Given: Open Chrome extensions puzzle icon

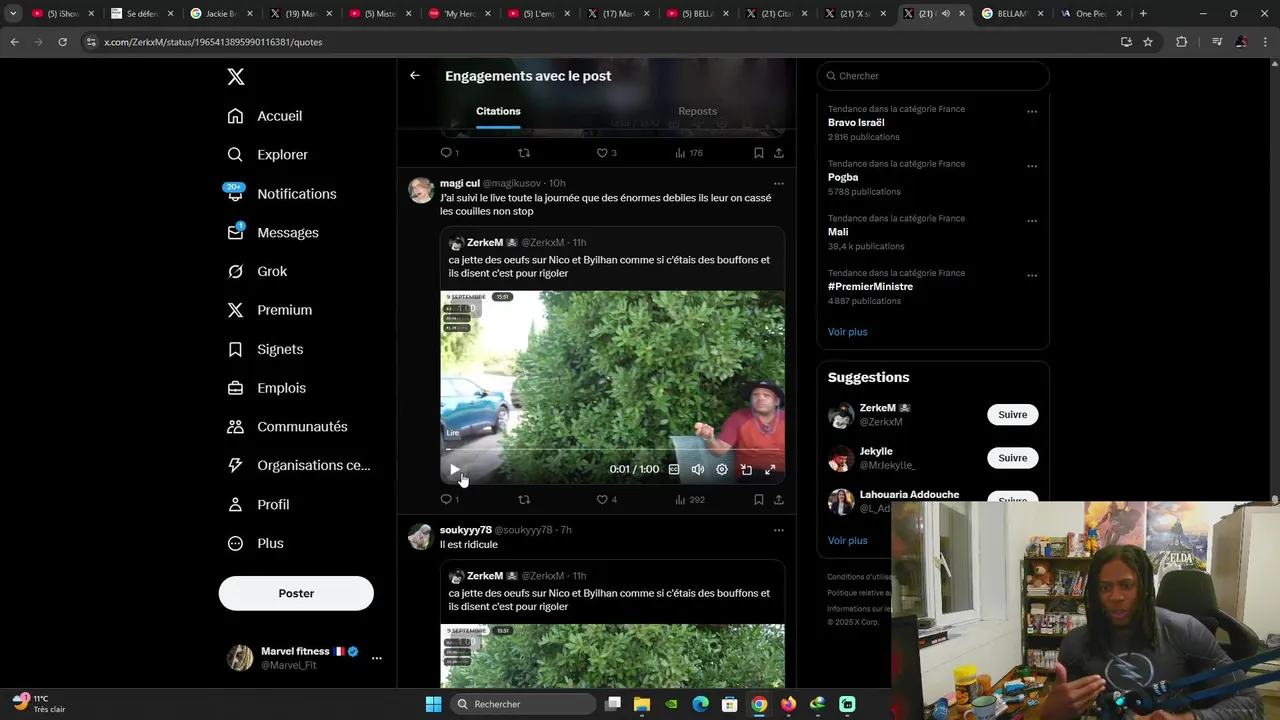Looking at the screenshot, I should 1182,42.
